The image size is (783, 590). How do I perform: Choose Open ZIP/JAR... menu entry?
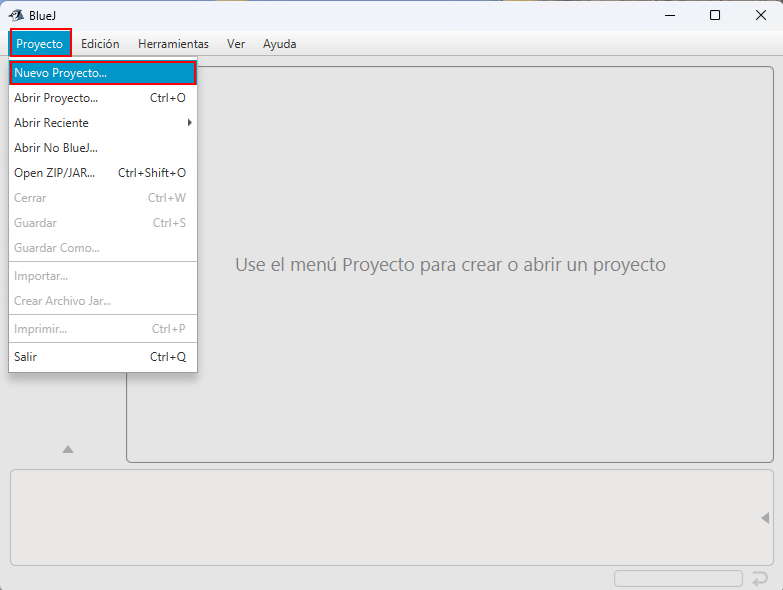coord(103,173)
